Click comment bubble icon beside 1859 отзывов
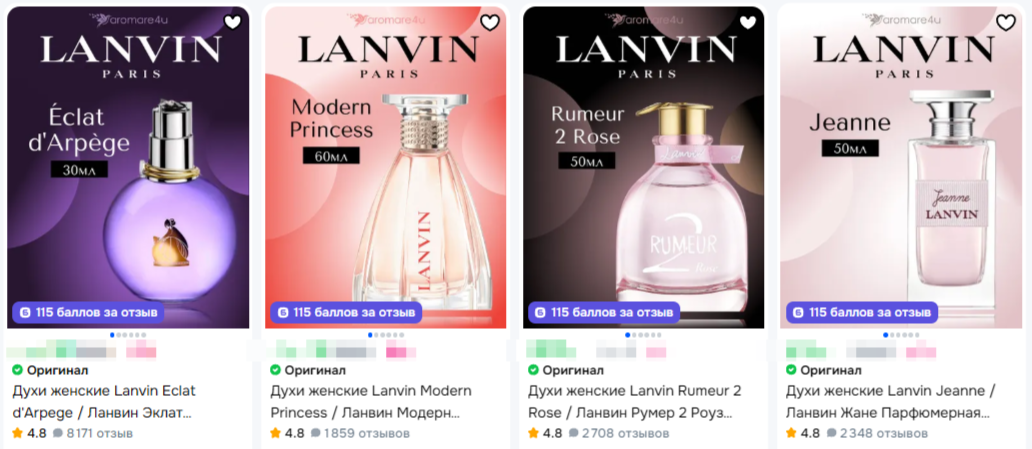1032x449 pixels. pyautogui.click(x=315, y=433)
